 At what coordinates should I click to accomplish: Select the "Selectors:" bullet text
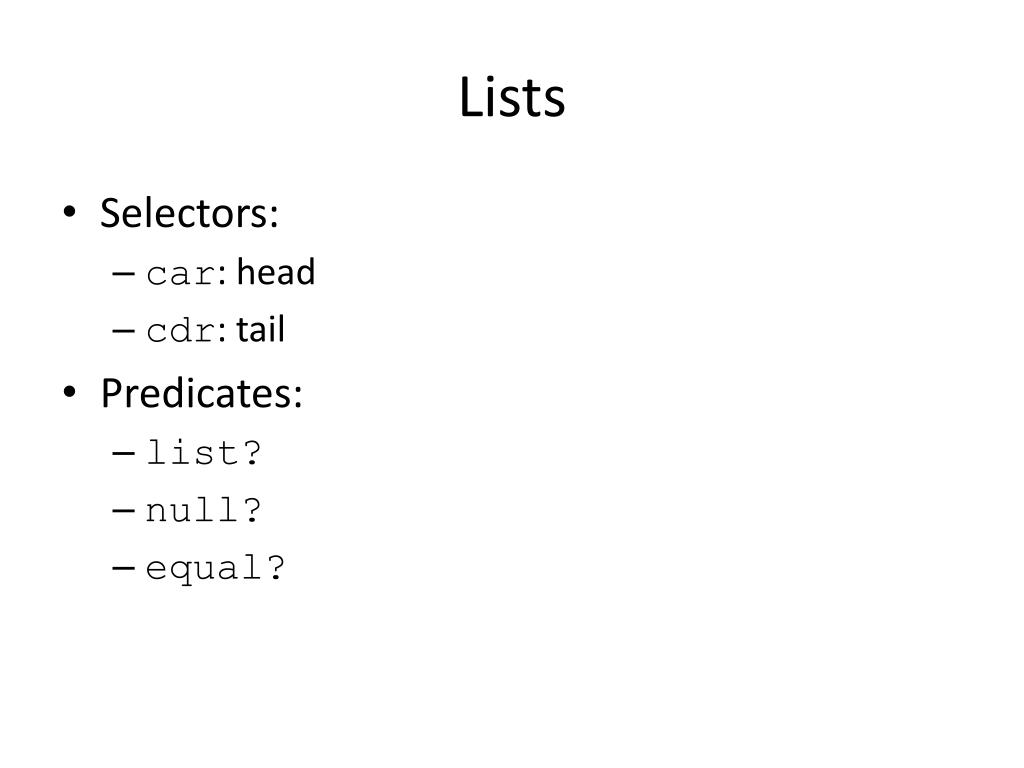(x=189, y=213)
